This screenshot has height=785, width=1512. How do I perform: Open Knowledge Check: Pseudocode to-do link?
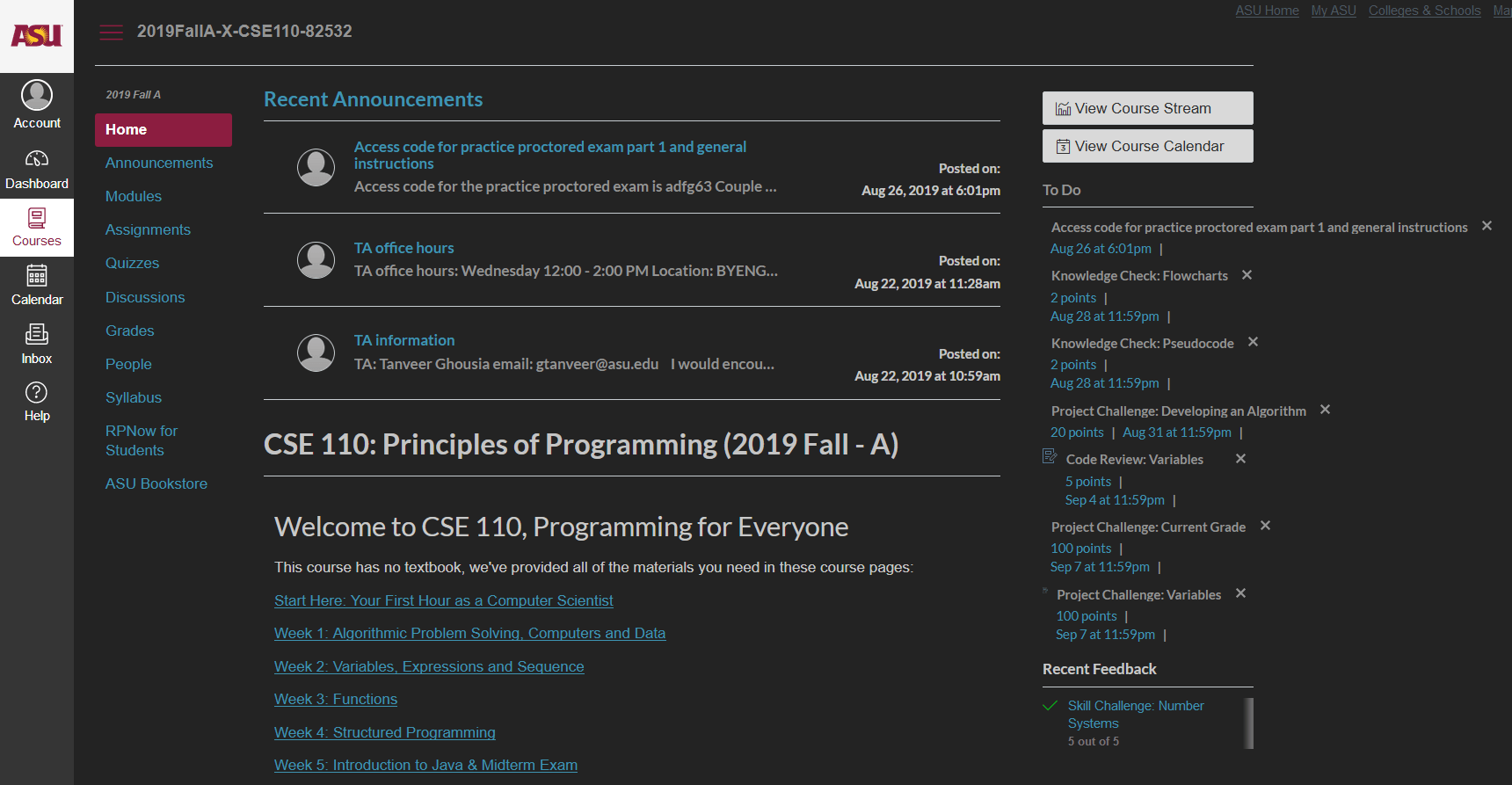click(x=1143, y=344)
